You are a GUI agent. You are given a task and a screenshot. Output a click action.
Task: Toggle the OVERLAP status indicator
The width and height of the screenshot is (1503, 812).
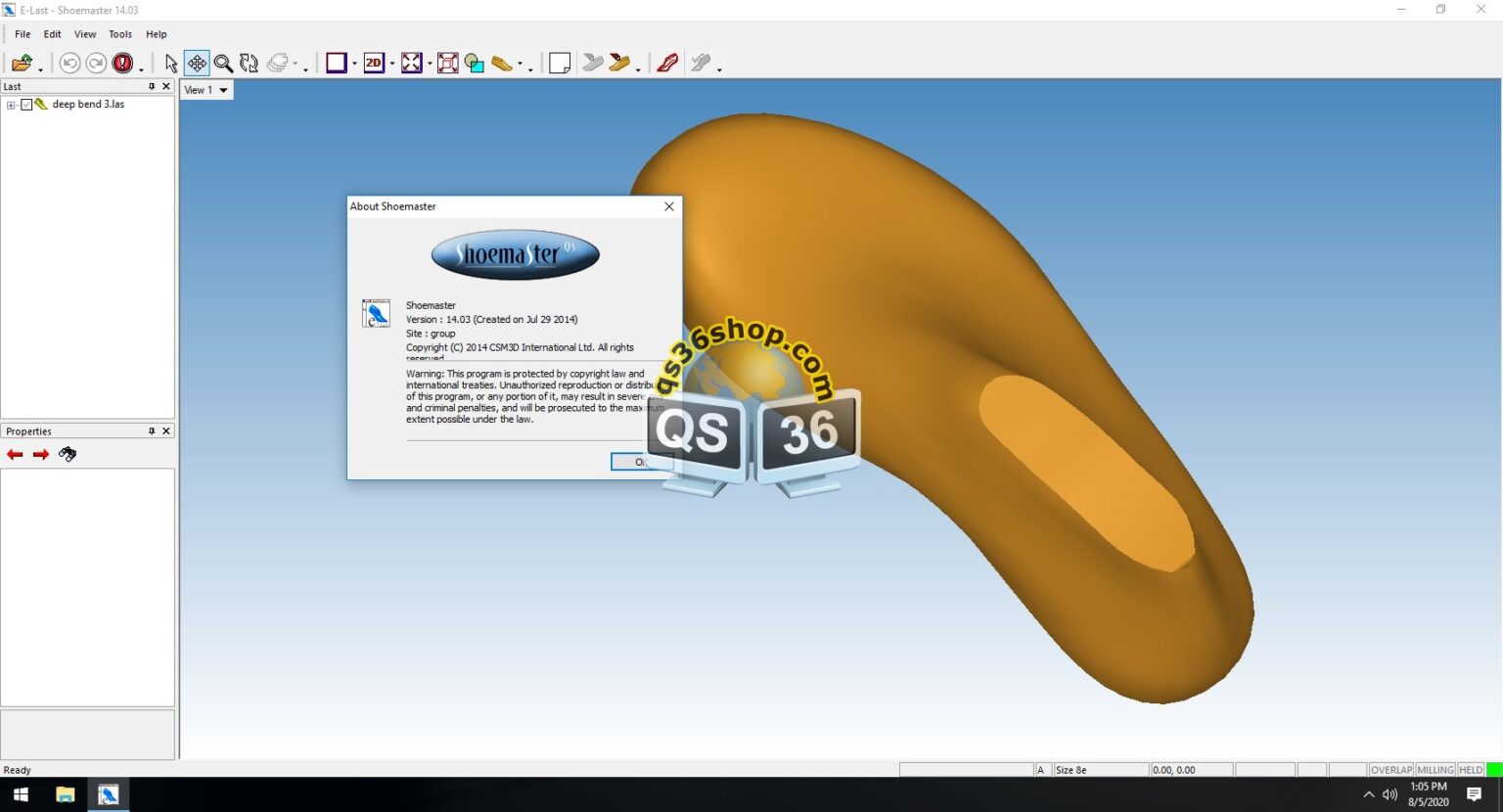pos(1390,770)
